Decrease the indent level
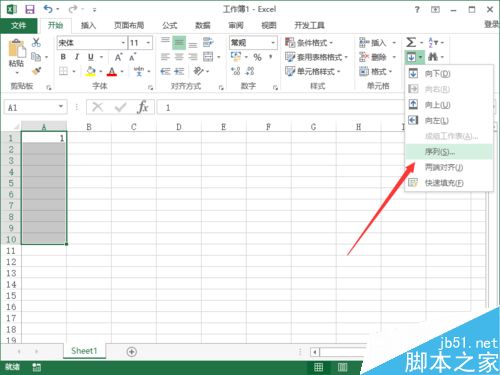This screenshot has width=500, height=375. click(165, 71)
